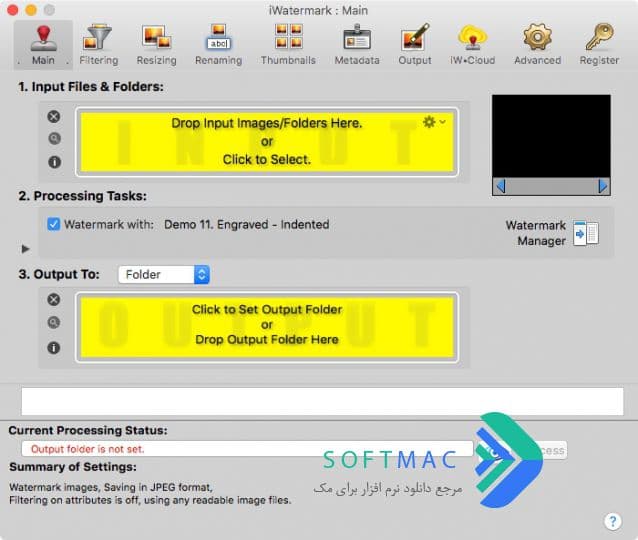
Task: Click the info icon beside the input box
Action: (x=55, y=162)
